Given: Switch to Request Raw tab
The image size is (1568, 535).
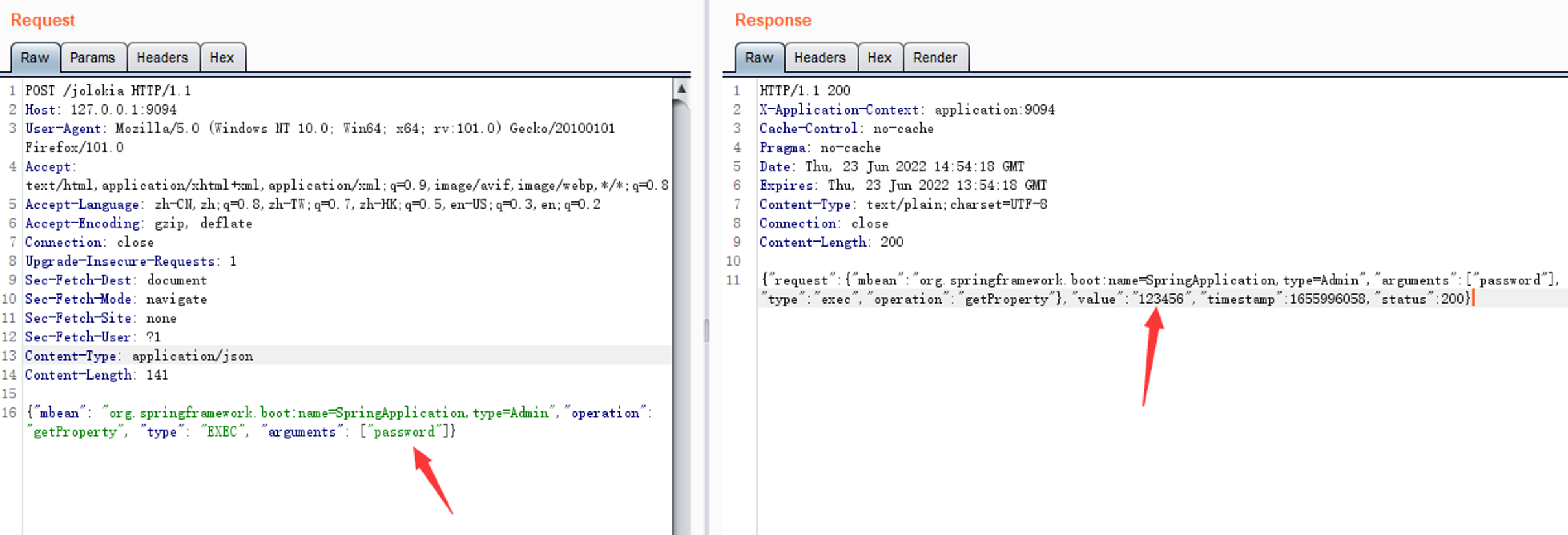Looking at the screenshot, I should 35,58.
